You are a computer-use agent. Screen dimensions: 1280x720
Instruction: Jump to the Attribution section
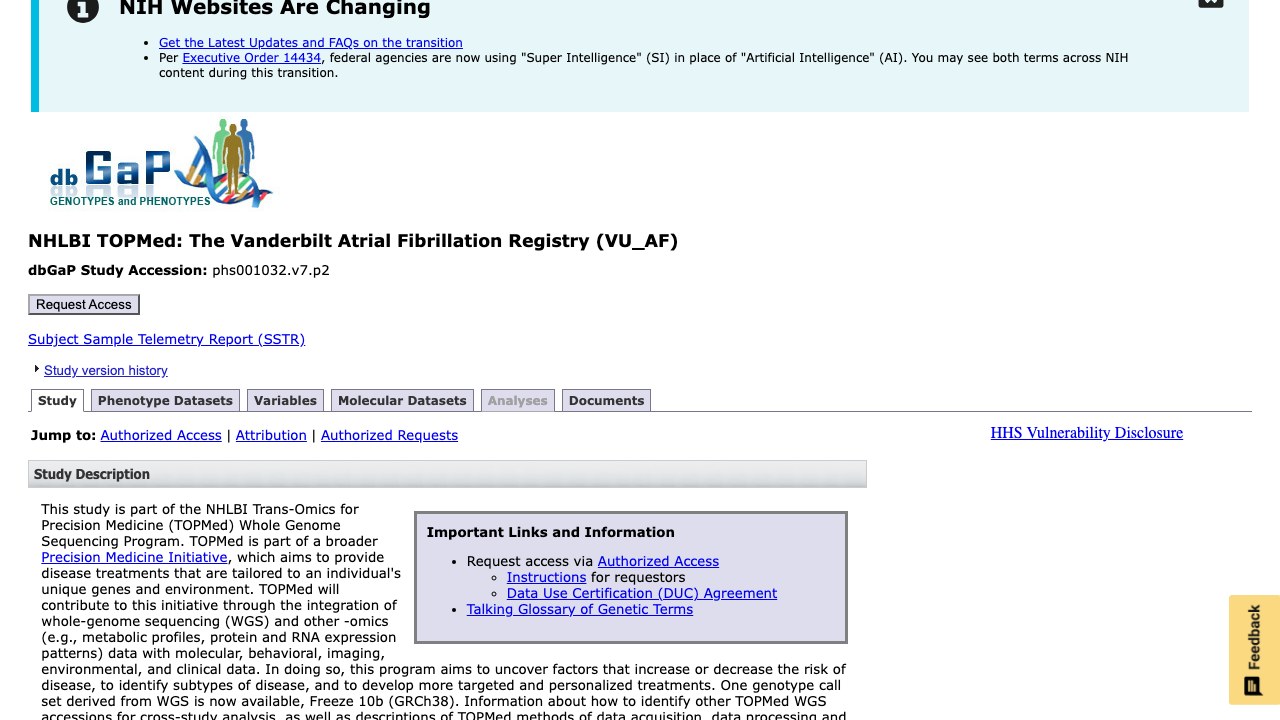271,435
